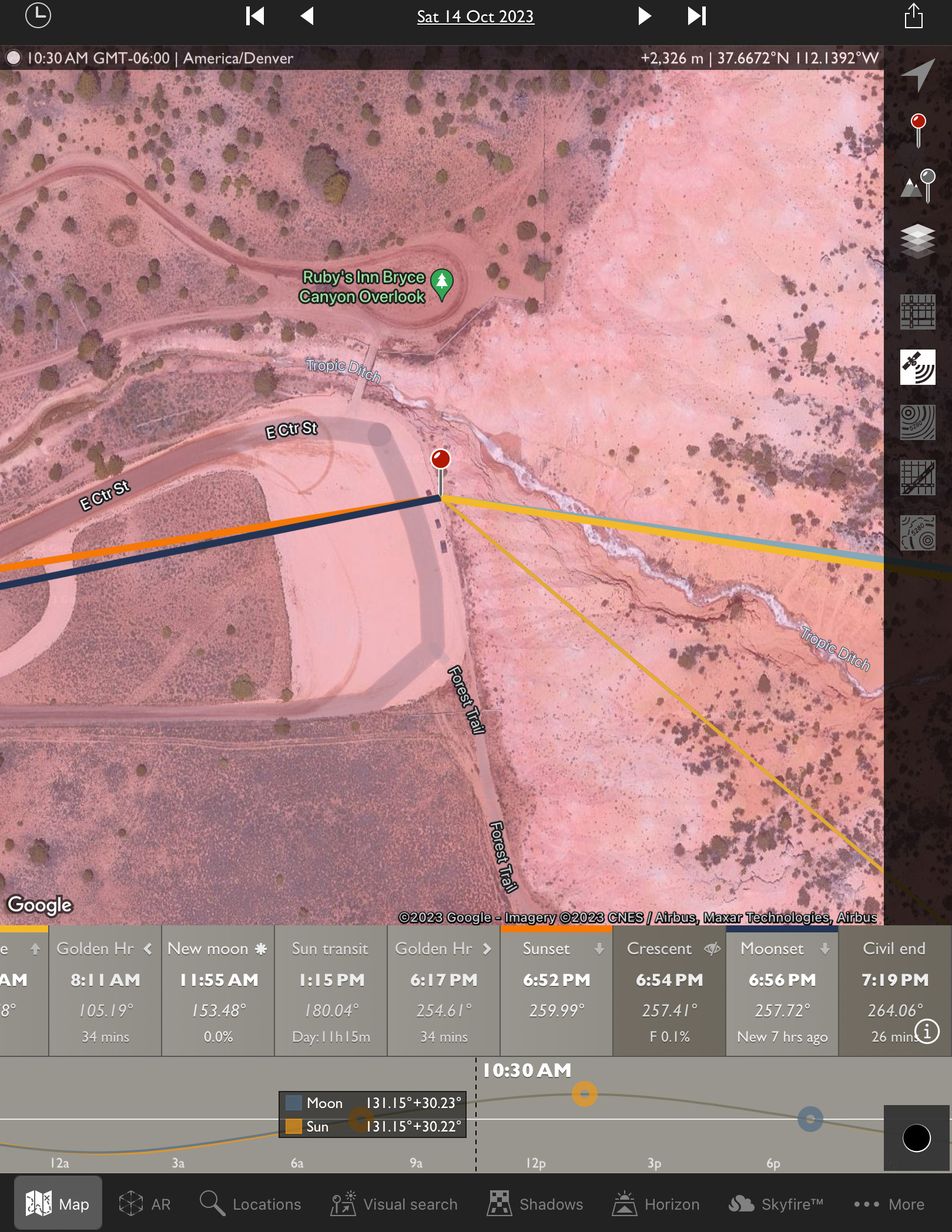Select the grey secondary pin with mountain
Viewport: 952px width, 1232px height.
(x=917, y=185)
